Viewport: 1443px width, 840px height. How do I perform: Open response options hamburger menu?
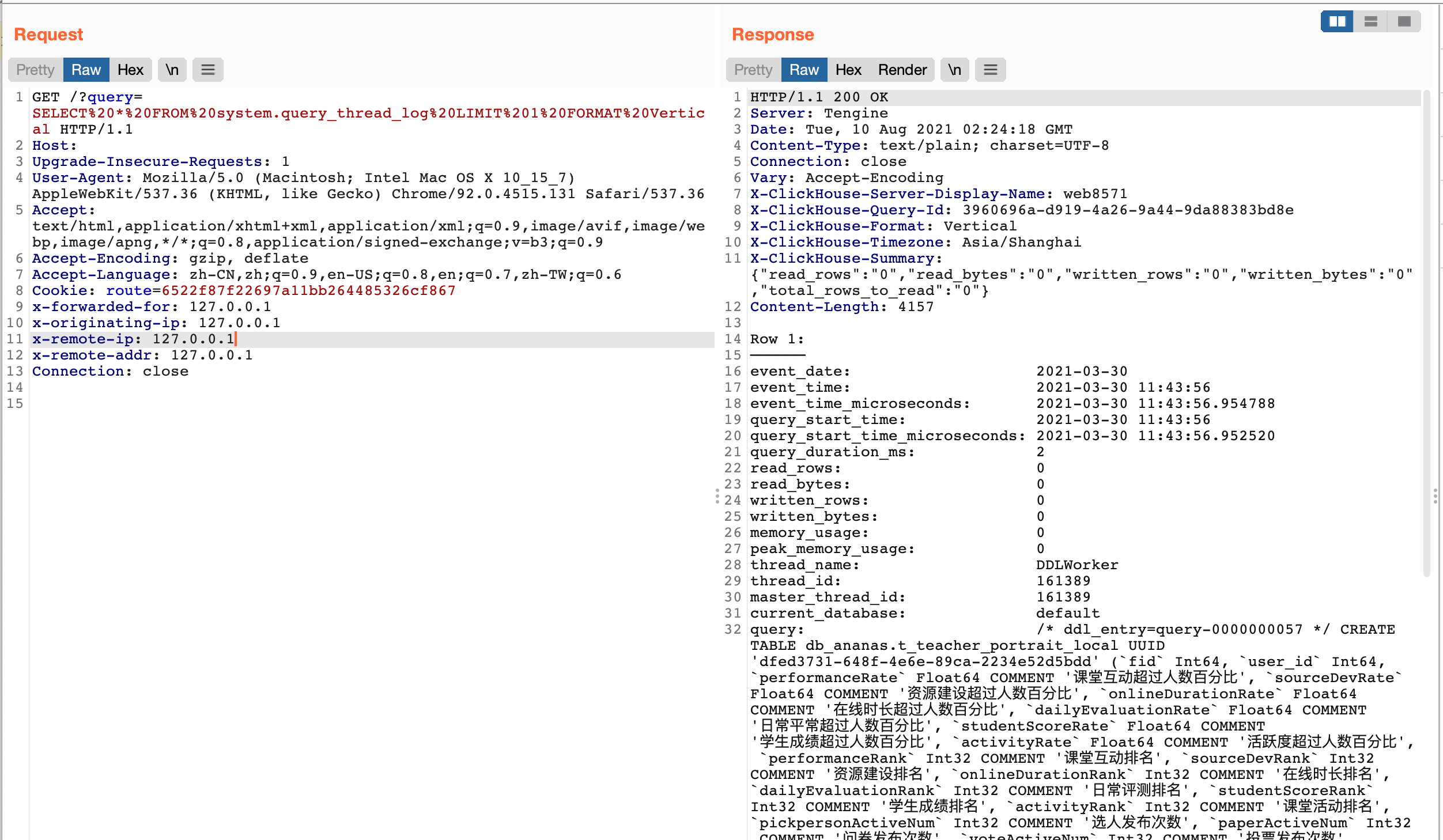tap(990, 70)
